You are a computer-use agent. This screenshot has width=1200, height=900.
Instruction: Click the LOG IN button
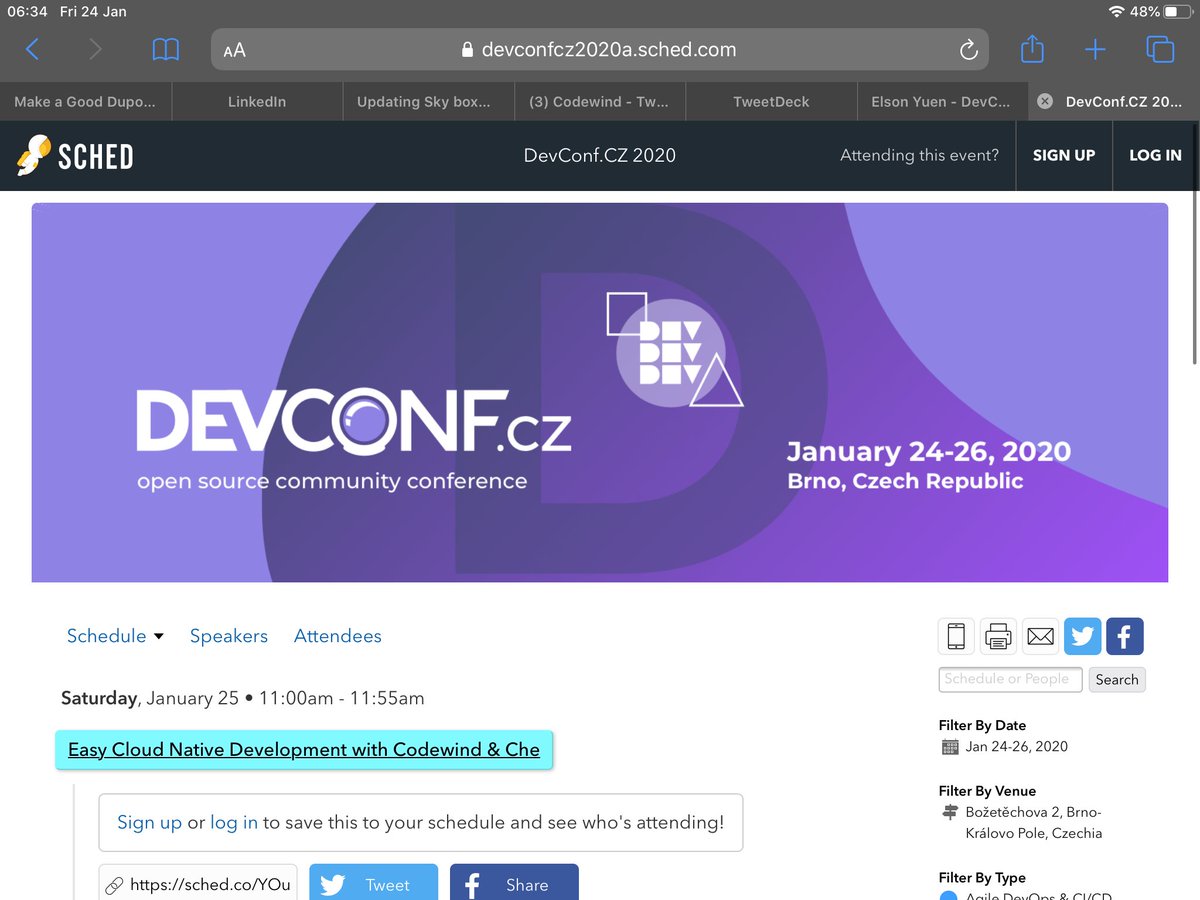click(1155, 155)
